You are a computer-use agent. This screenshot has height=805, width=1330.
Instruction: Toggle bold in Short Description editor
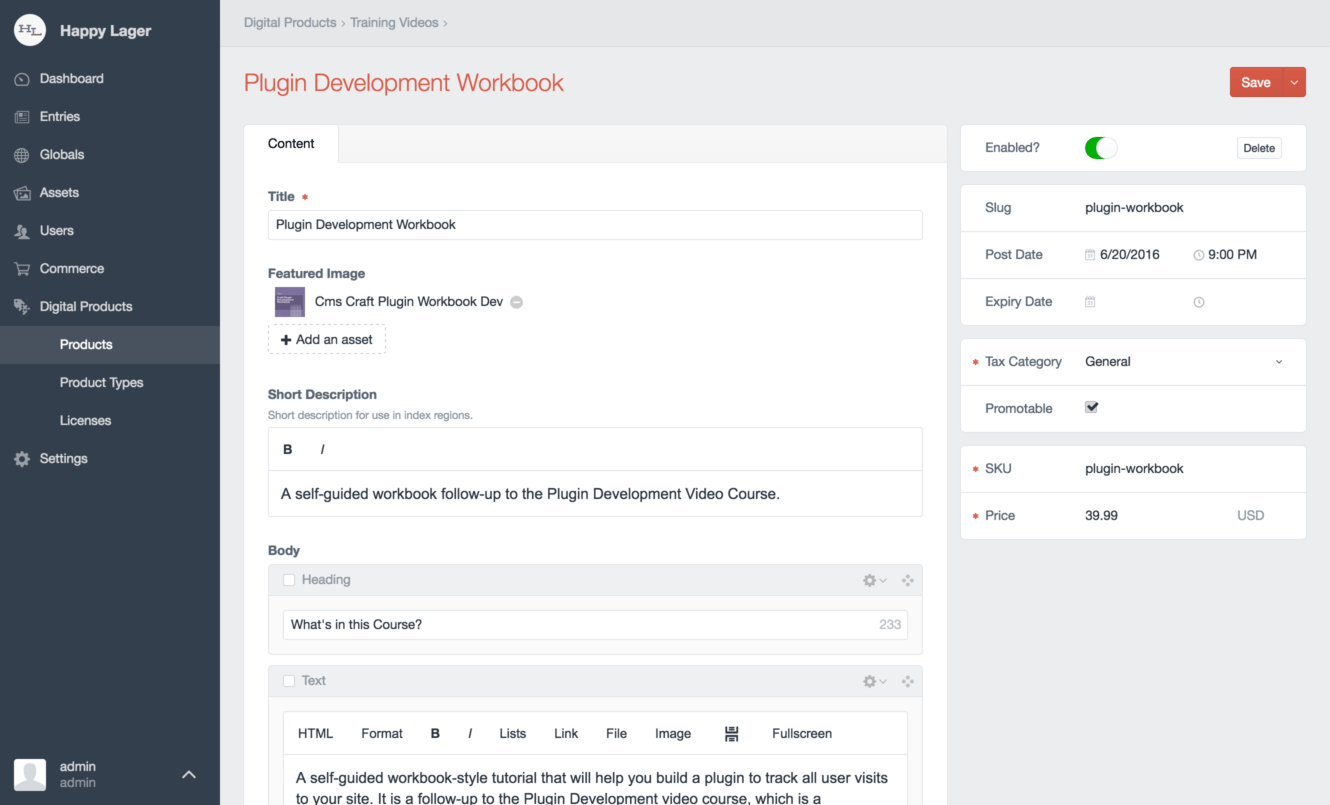288,450
